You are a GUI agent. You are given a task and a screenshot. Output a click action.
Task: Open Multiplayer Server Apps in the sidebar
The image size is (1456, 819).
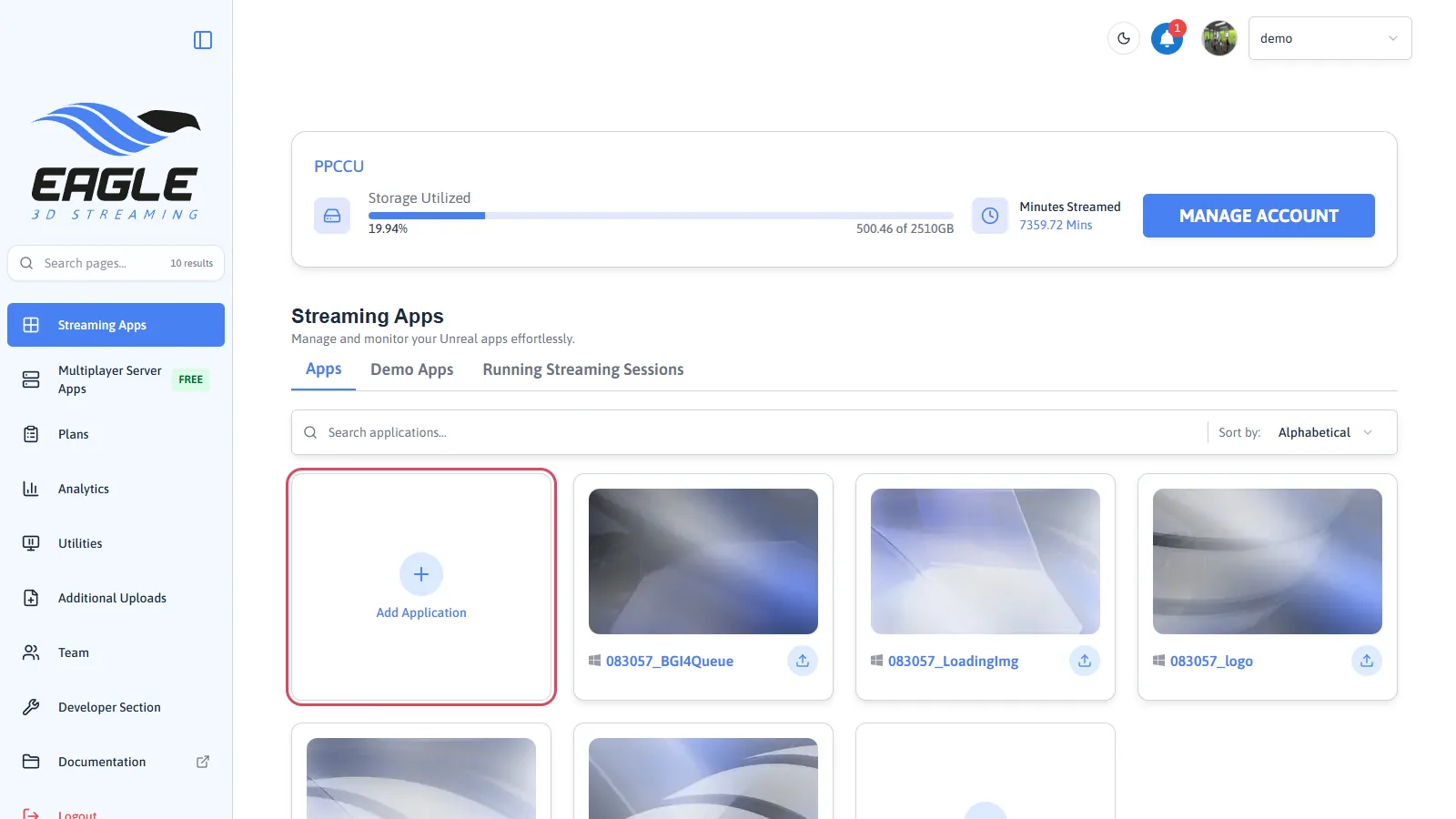116,379
